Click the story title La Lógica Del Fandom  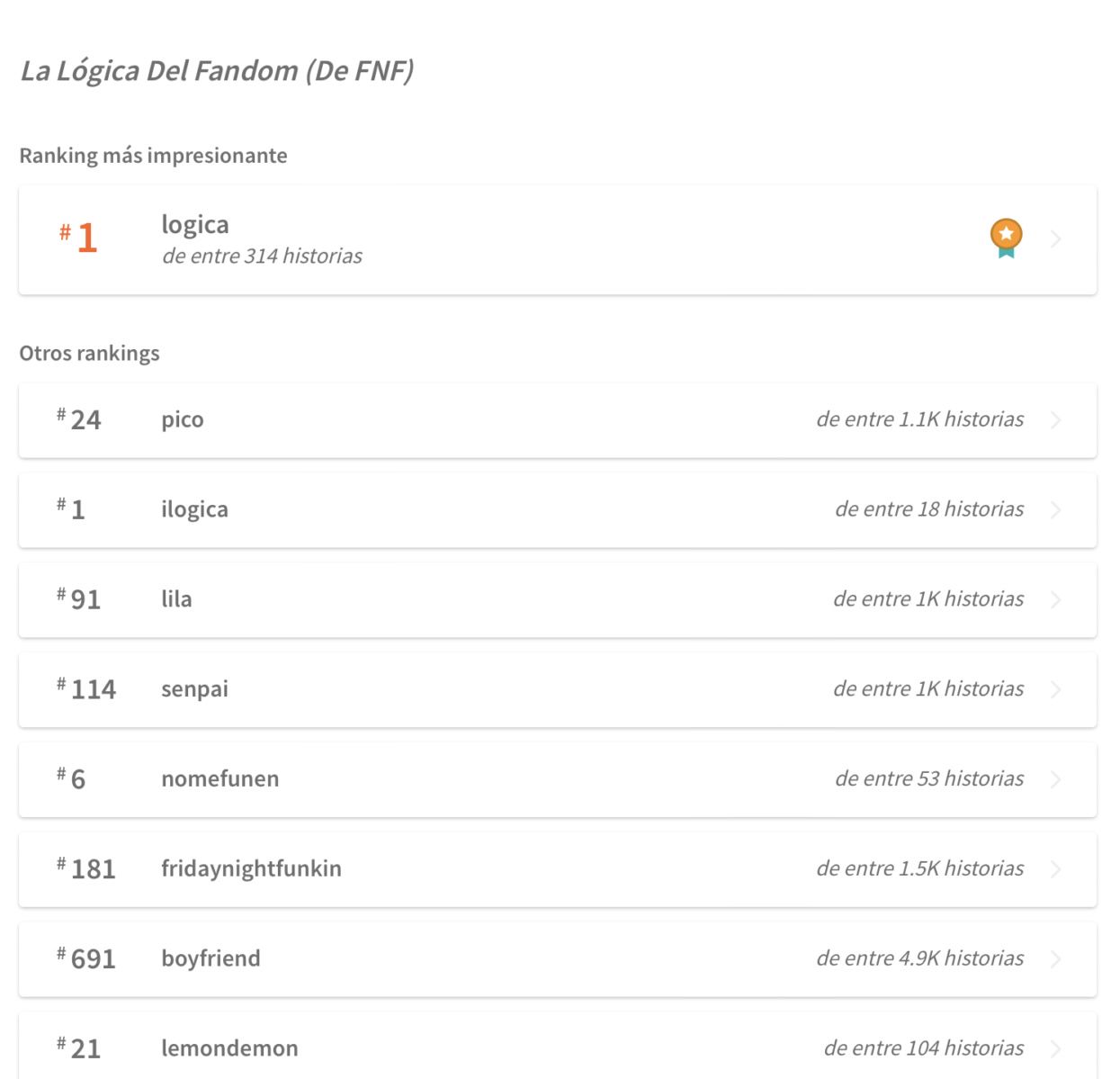click(x=217, y=71)
